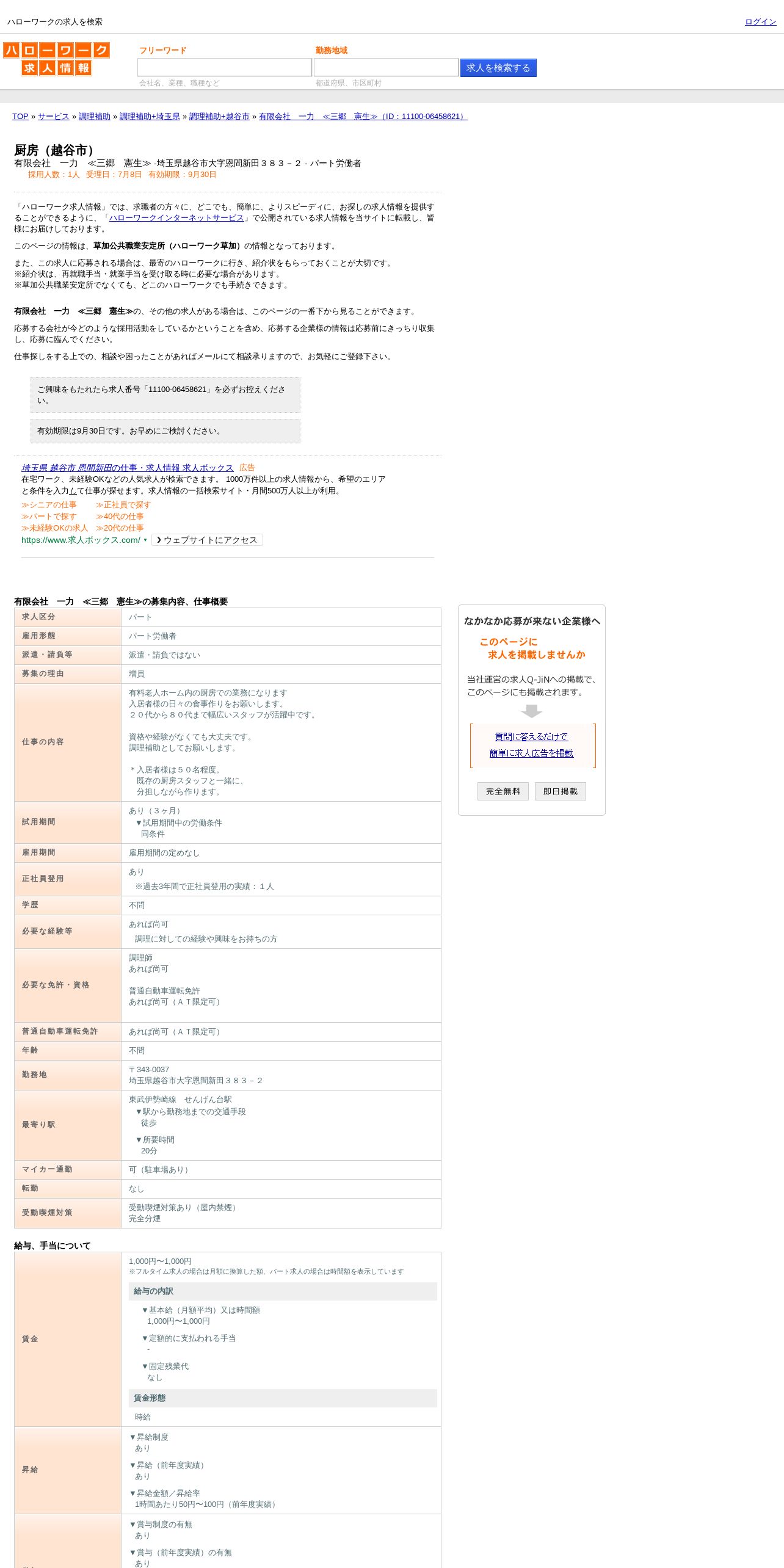
Task: Click the 〒343-0037 postal code
Action: tap(149, 1070)
